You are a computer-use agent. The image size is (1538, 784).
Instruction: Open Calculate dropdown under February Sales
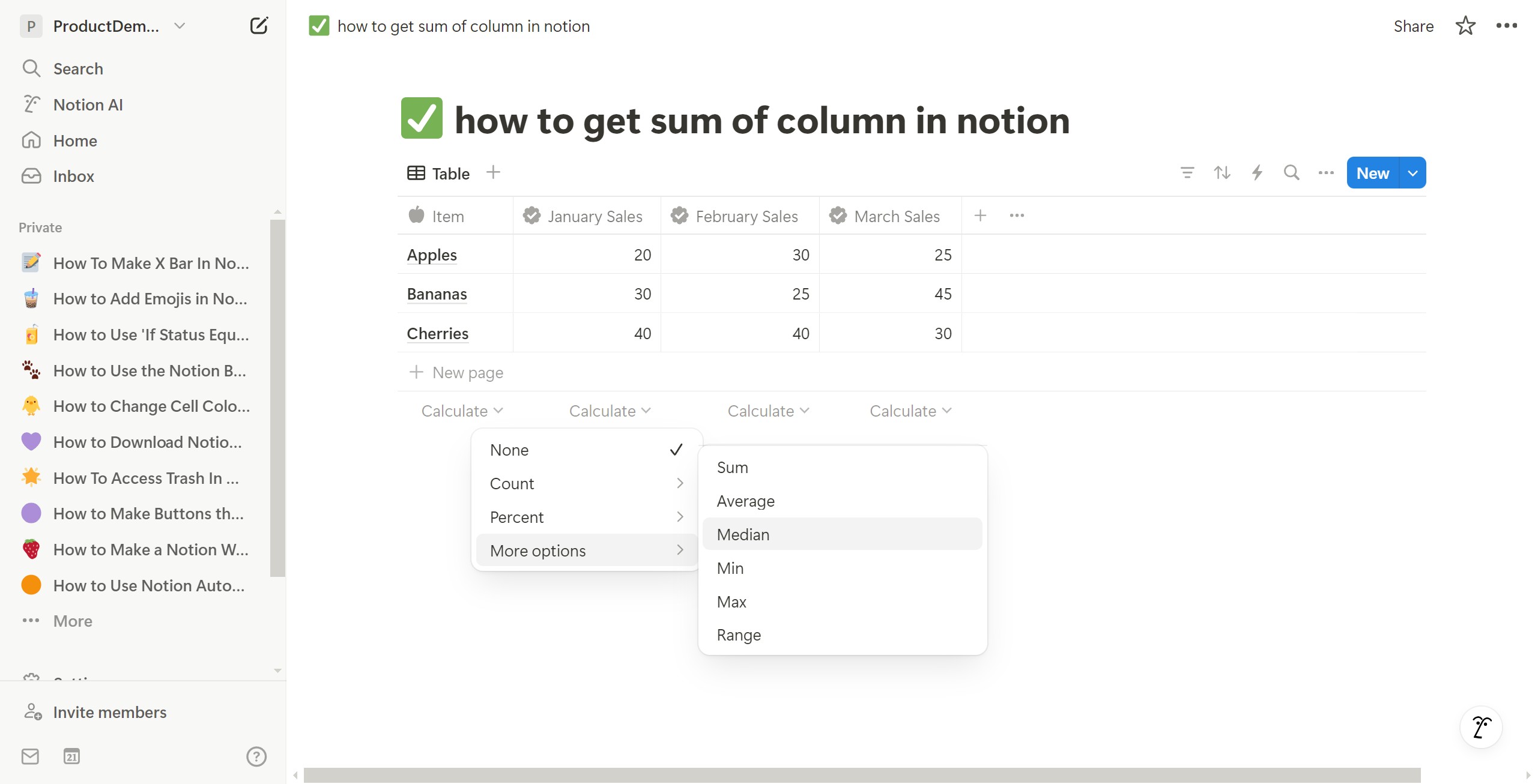(768, 411)
